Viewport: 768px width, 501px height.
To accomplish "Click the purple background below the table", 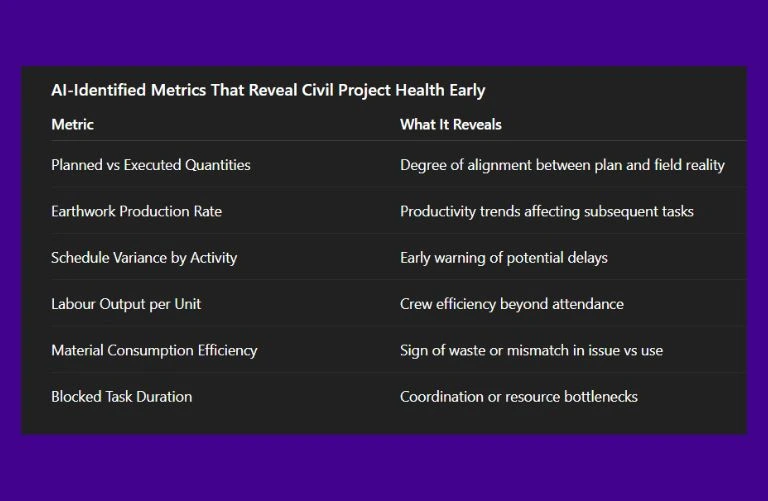I will pos(384,468).
